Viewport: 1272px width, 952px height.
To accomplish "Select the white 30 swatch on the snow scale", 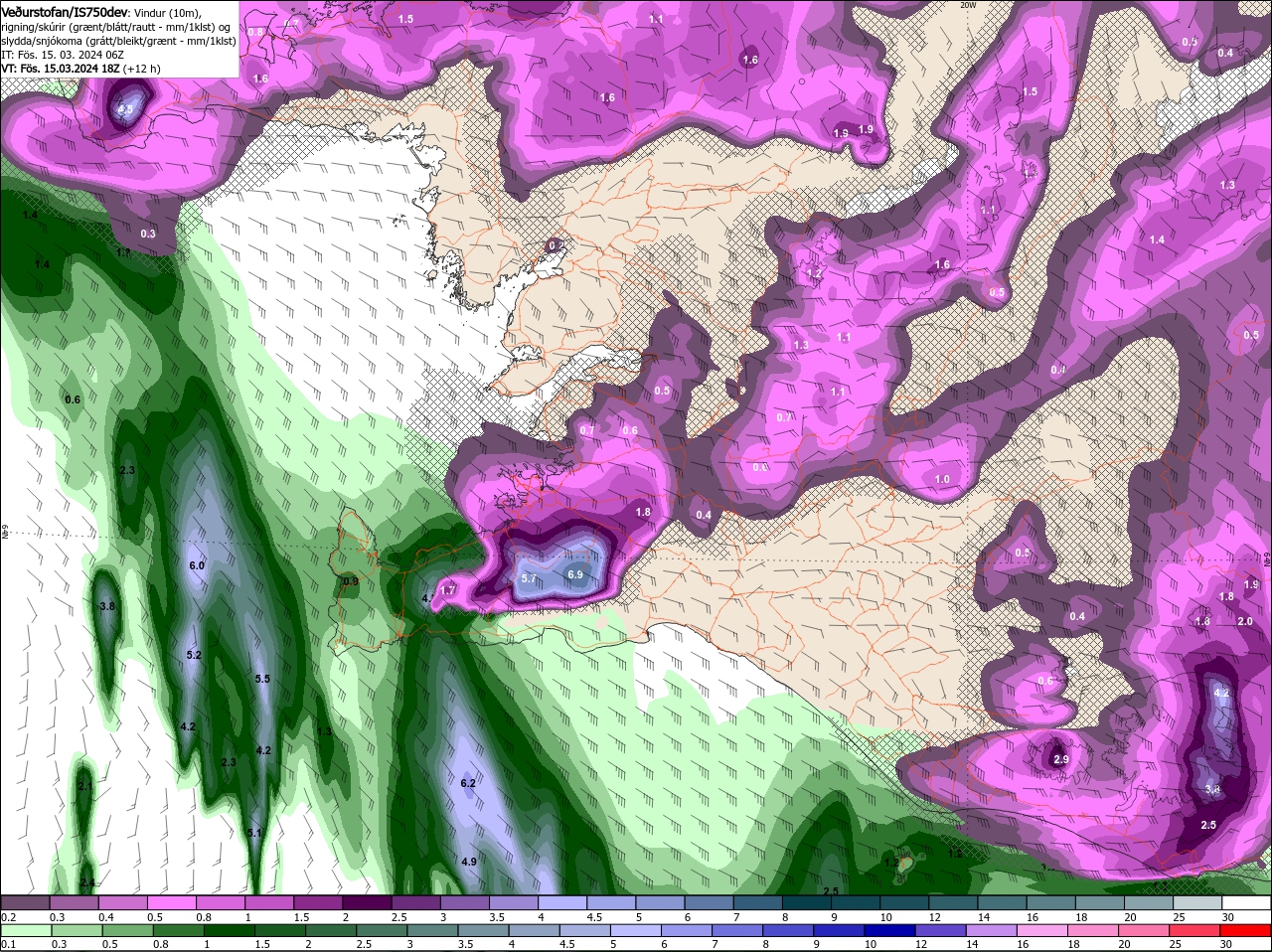I will point(1247,902).
